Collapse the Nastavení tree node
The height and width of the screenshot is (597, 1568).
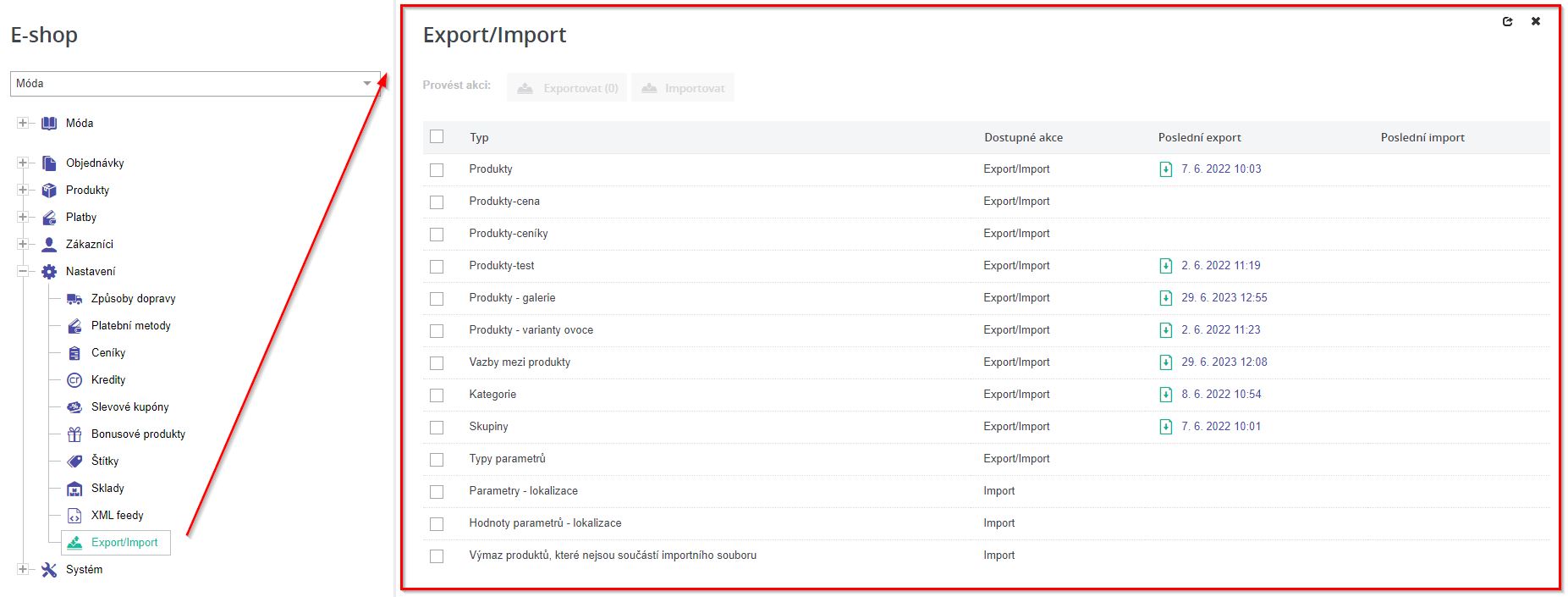23,272
